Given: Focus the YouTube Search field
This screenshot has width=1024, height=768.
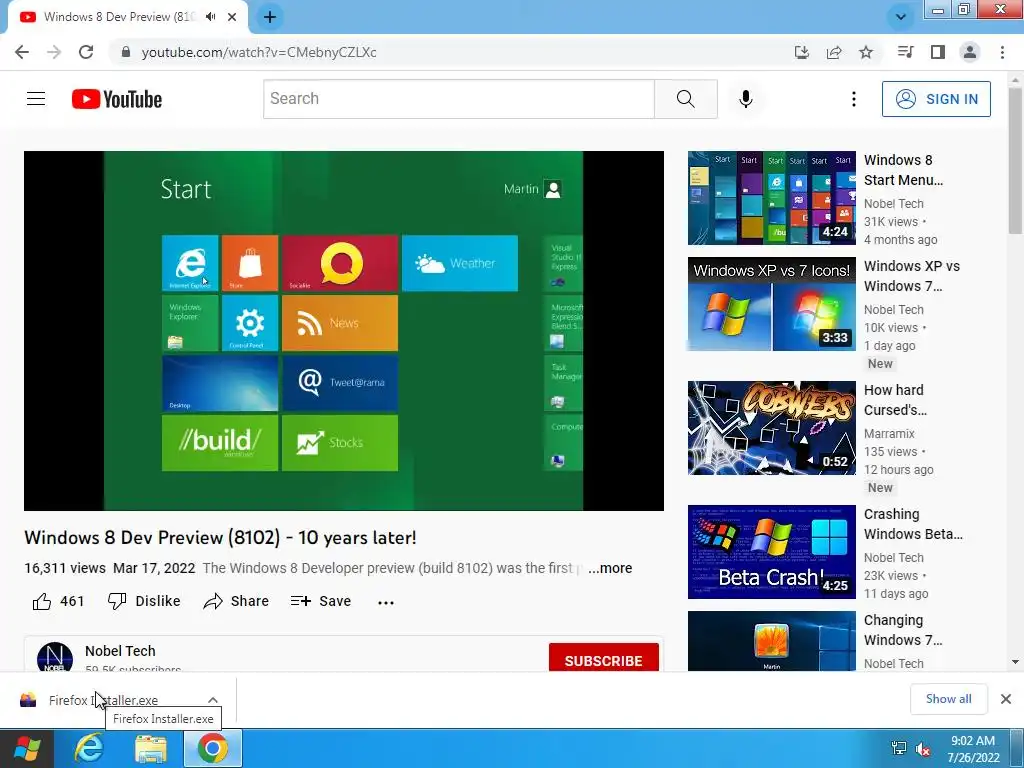Looking at the screenshot, I should coord(458,99).
